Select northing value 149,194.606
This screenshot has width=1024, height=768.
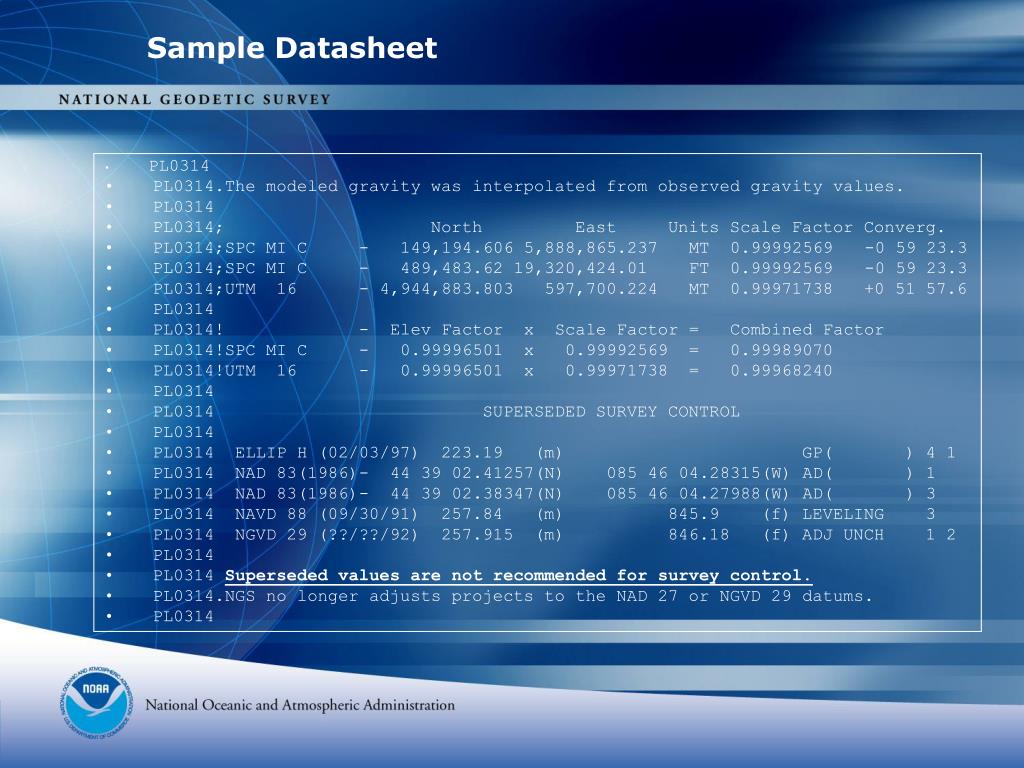pyautogui.click(x=456, y=248)
